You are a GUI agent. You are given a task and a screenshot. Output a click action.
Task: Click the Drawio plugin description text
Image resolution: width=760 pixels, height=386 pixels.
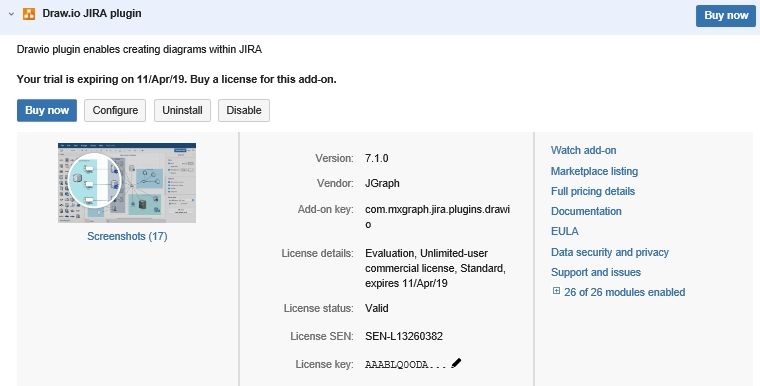click(x=139, y=49)
